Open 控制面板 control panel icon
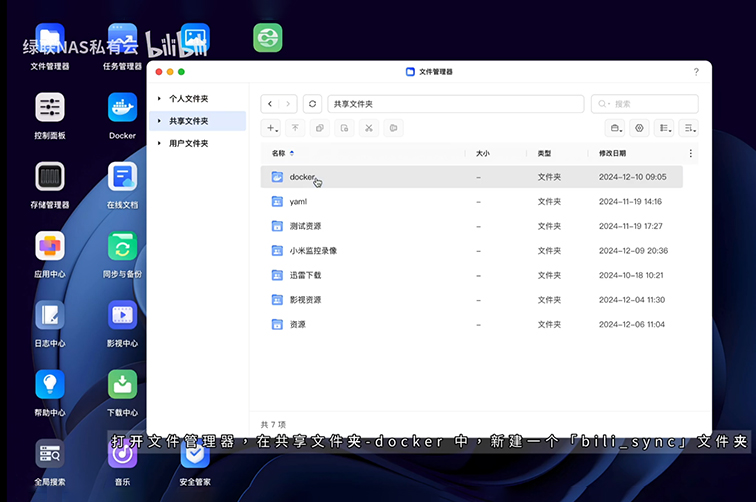Image resolution: width=756 pixels, height=502 pixels. 50,107
